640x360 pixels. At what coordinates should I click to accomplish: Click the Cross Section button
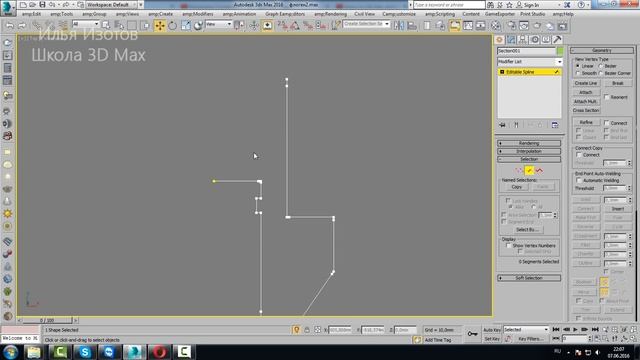[586, 110]
